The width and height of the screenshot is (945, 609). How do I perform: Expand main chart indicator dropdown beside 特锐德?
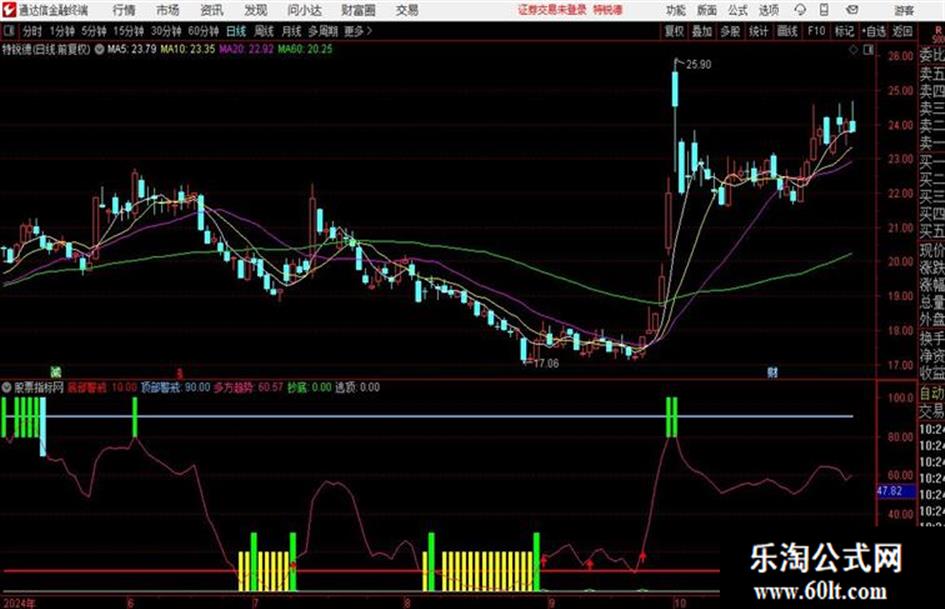click(x=99, y=49)
